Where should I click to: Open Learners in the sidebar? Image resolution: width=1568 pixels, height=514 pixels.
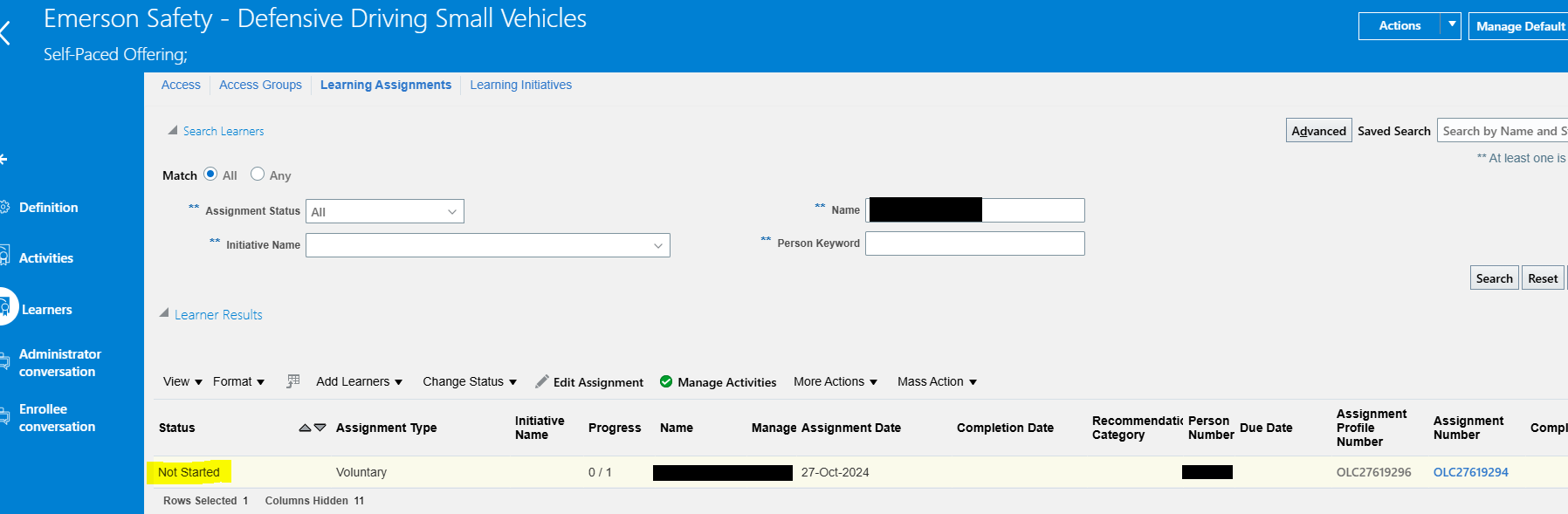click(47, 310)
